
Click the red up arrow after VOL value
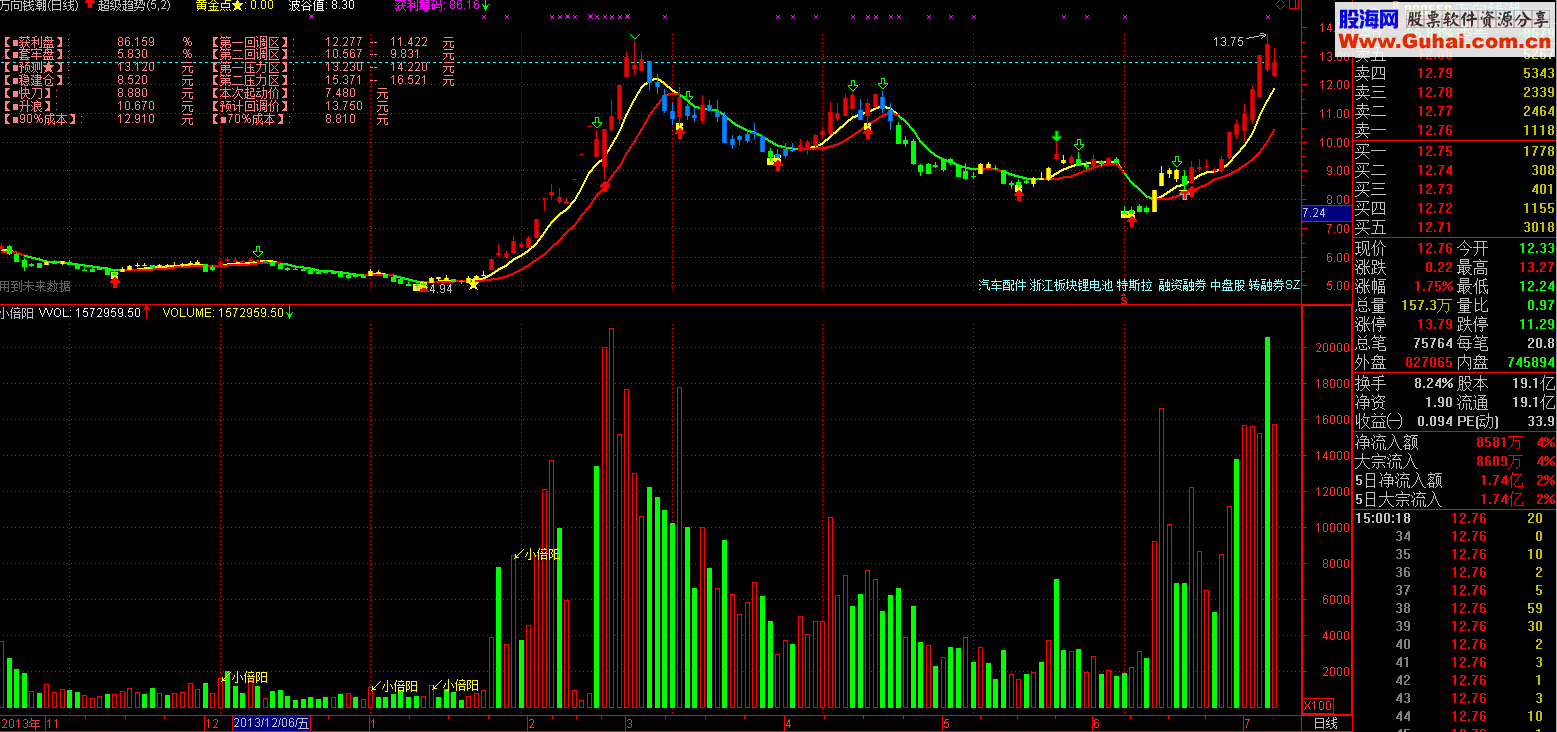coord(146,312)
